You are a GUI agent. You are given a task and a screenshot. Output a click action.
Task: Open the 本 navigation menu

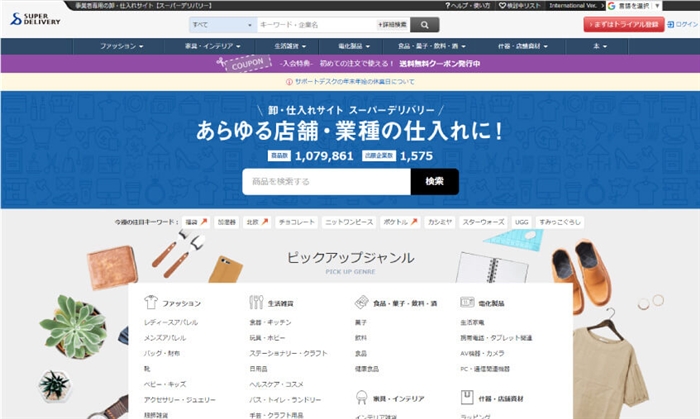(x=600, y=46)
